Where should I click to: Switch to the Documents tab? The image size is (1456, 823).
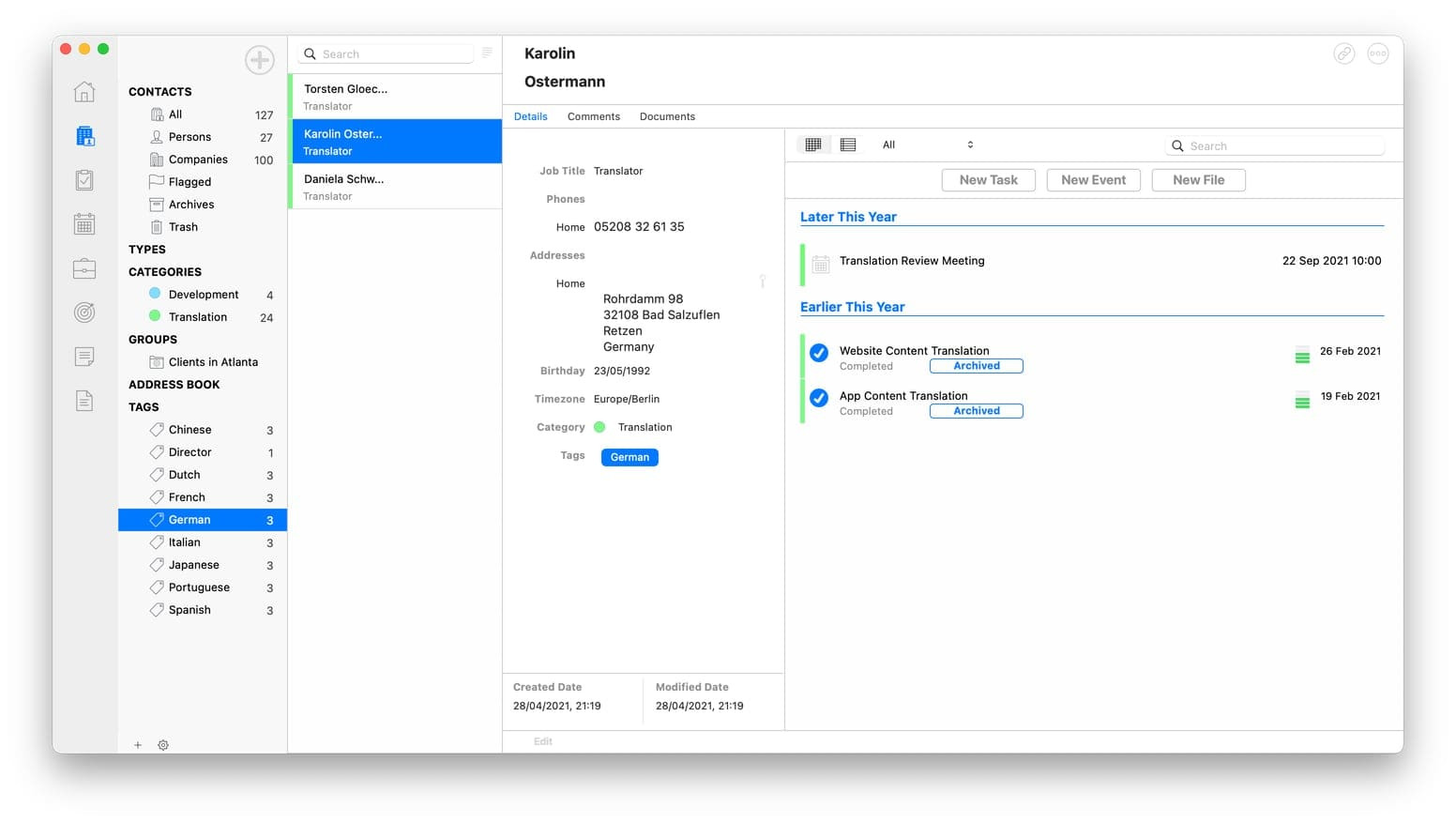point(668,116)
